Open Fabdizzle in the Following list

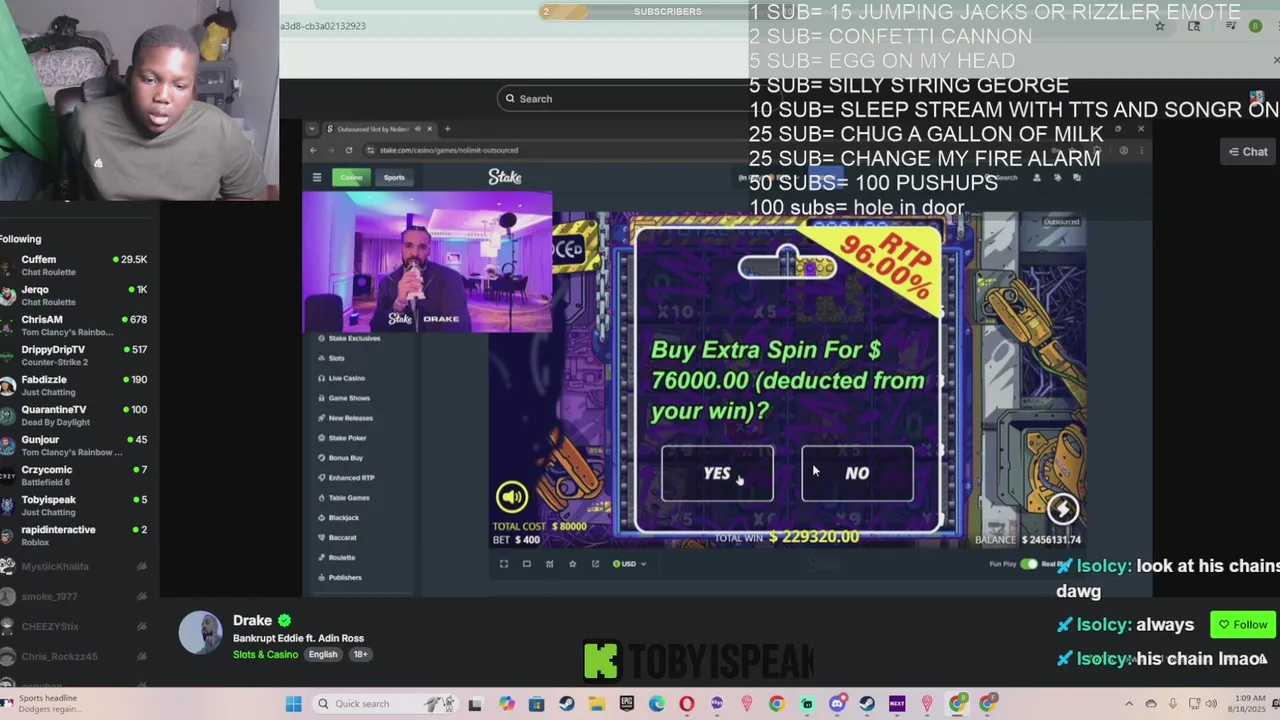(x=75, y=385)
